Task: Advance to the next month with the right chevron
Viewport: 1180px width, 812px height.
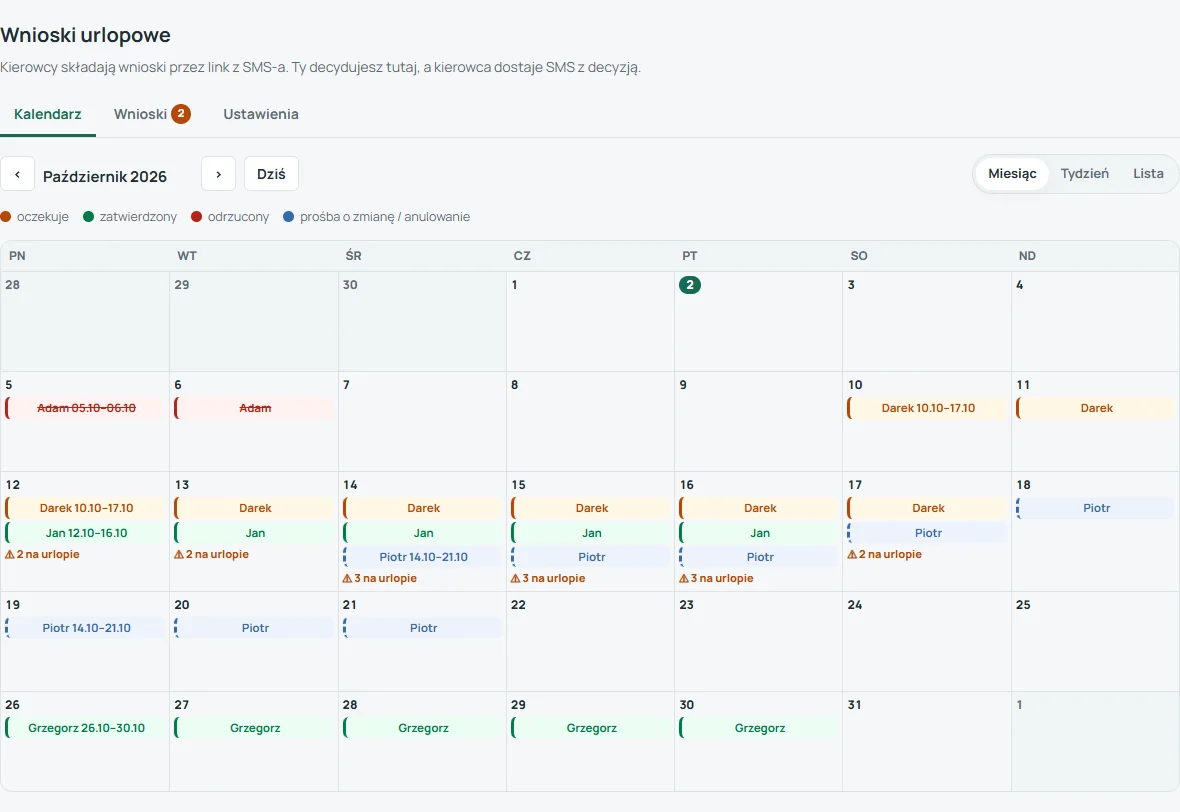Action: 218,174
